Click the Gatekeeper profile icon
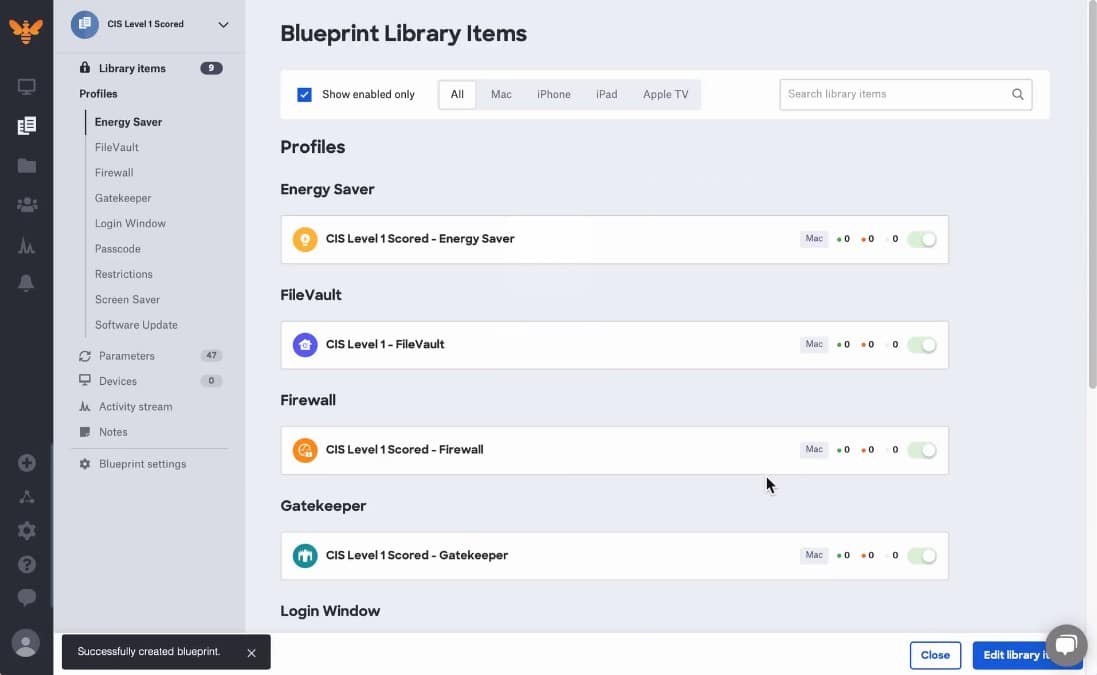The image size is (1097, 675). [305, 556]
